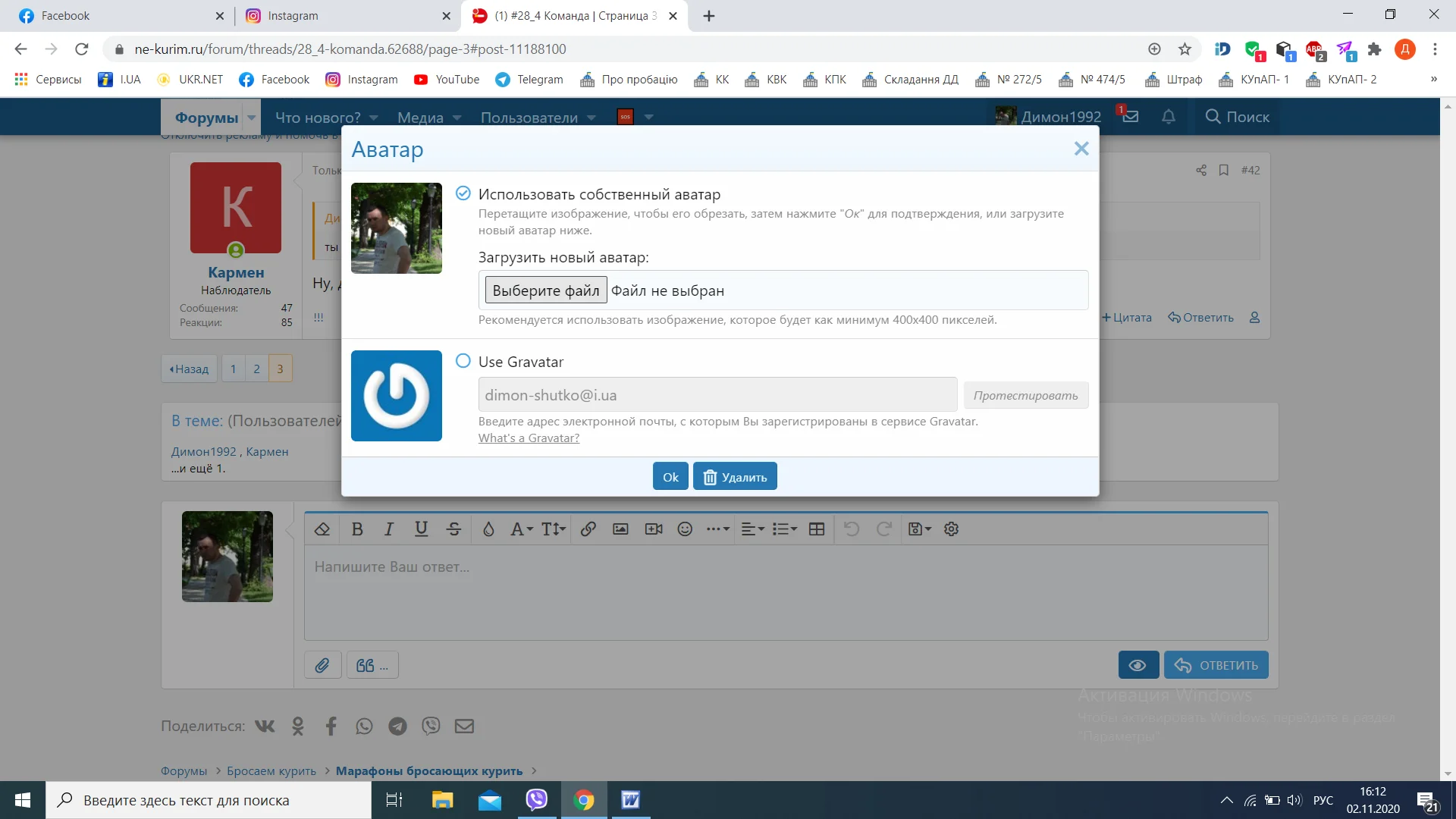
Task: Open the smilies emoji picker
Action: [x=685, y=529]
